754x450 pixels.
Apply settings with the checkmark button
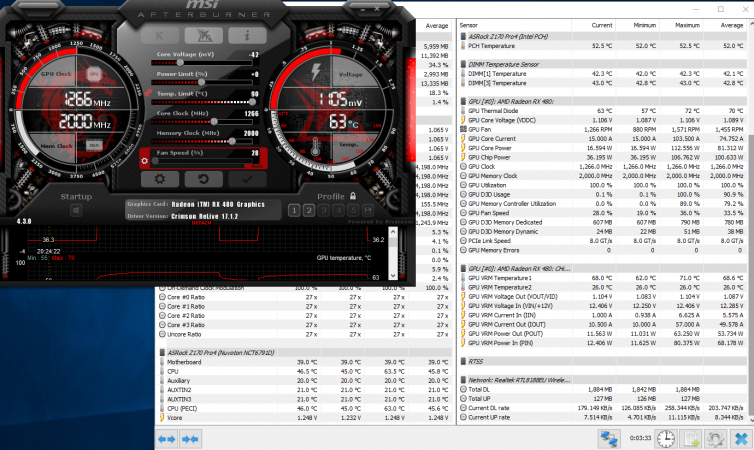(249, 178)
